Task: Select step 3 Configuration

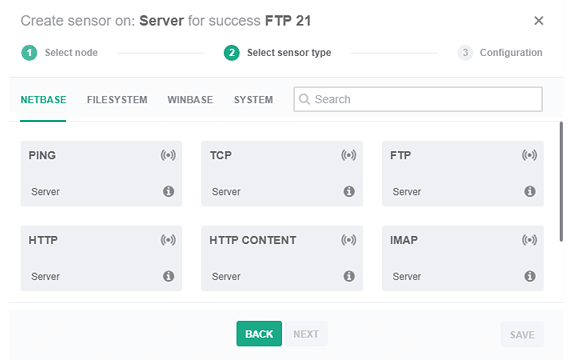Action: click(500, 53)
